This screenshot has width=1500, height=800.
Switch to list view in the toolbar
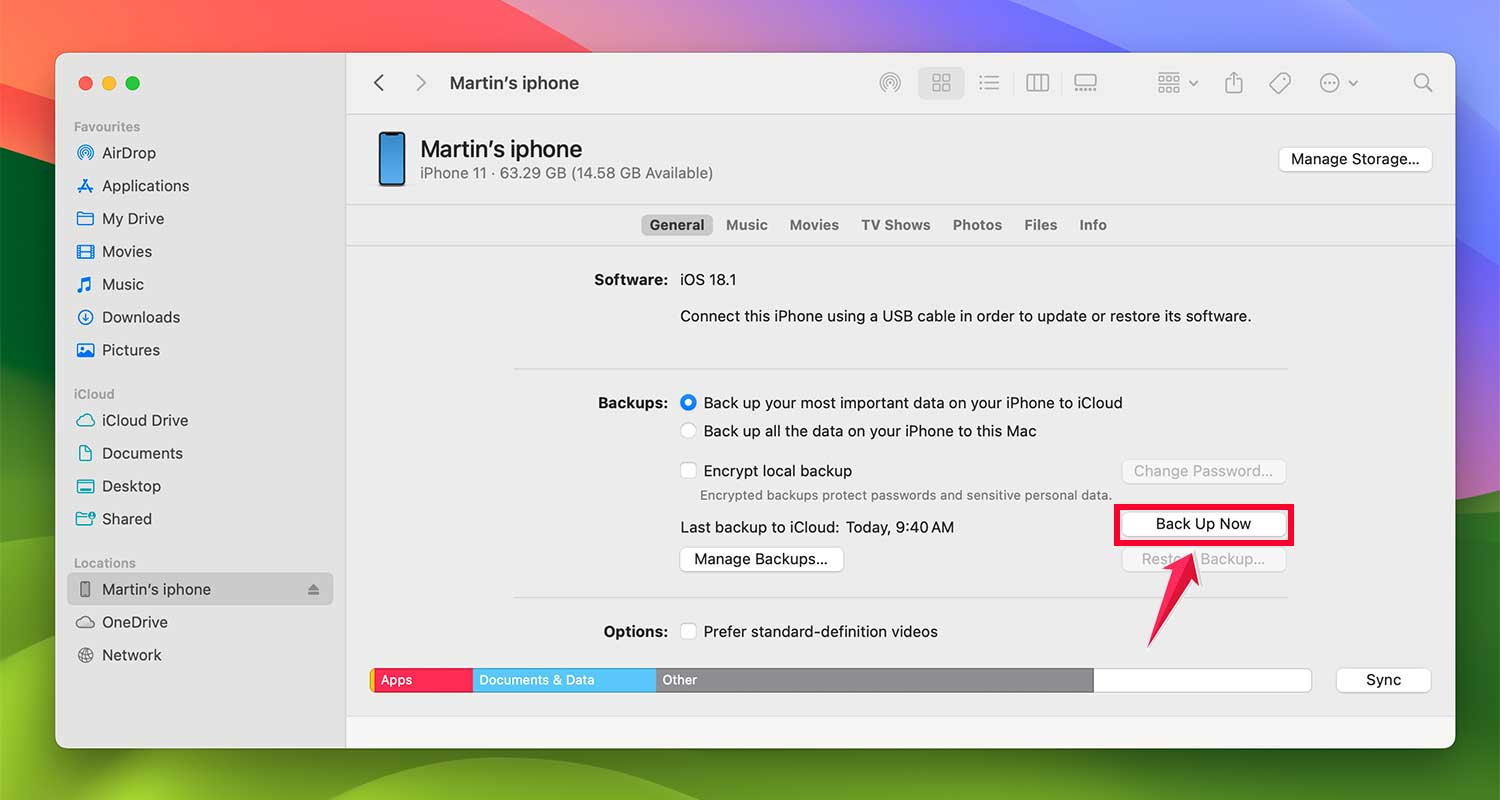(989, 83)
